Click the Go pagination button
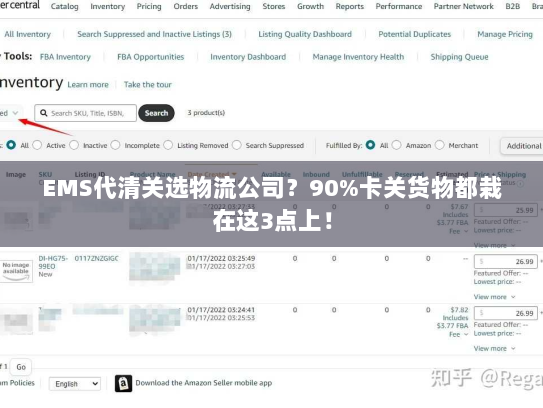This screenshot has height=408, width=543. (x=21, y=367)
